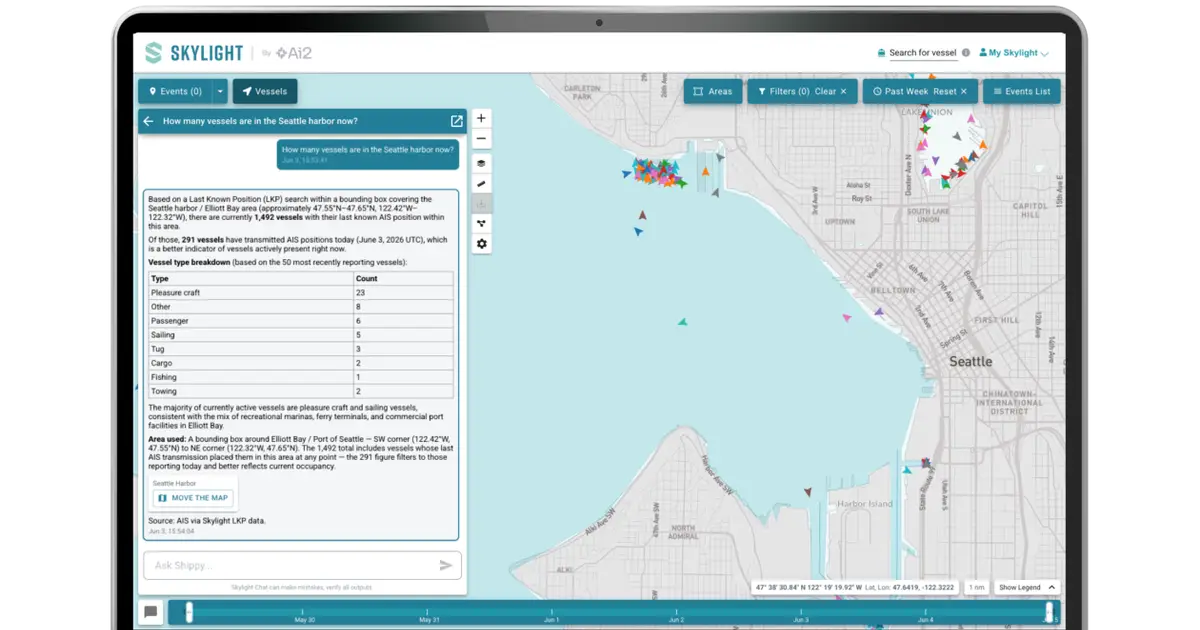This screenshot has width=1200, height=630.
Task: Click the Cargo row in table
Action: pos(301,363)
